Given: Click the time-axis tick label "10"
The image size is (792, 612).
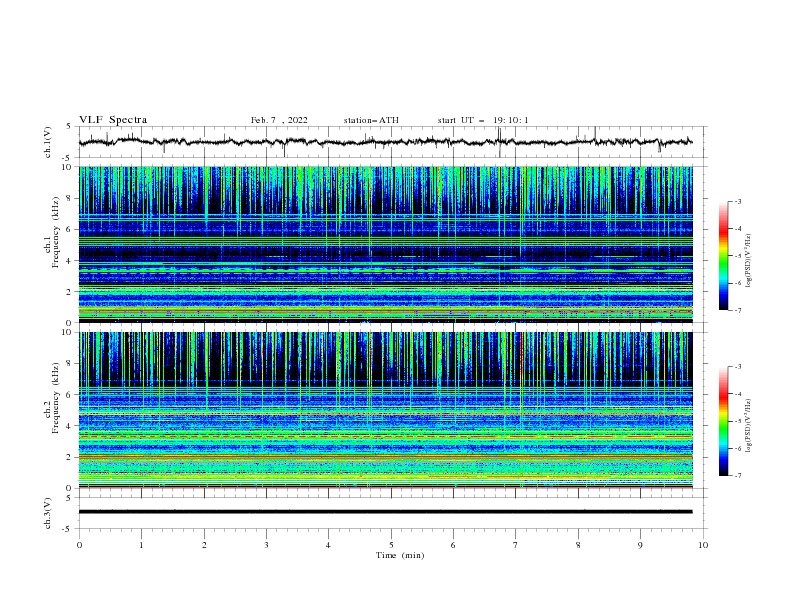Looking at the screenshot, I should (703, 545).
